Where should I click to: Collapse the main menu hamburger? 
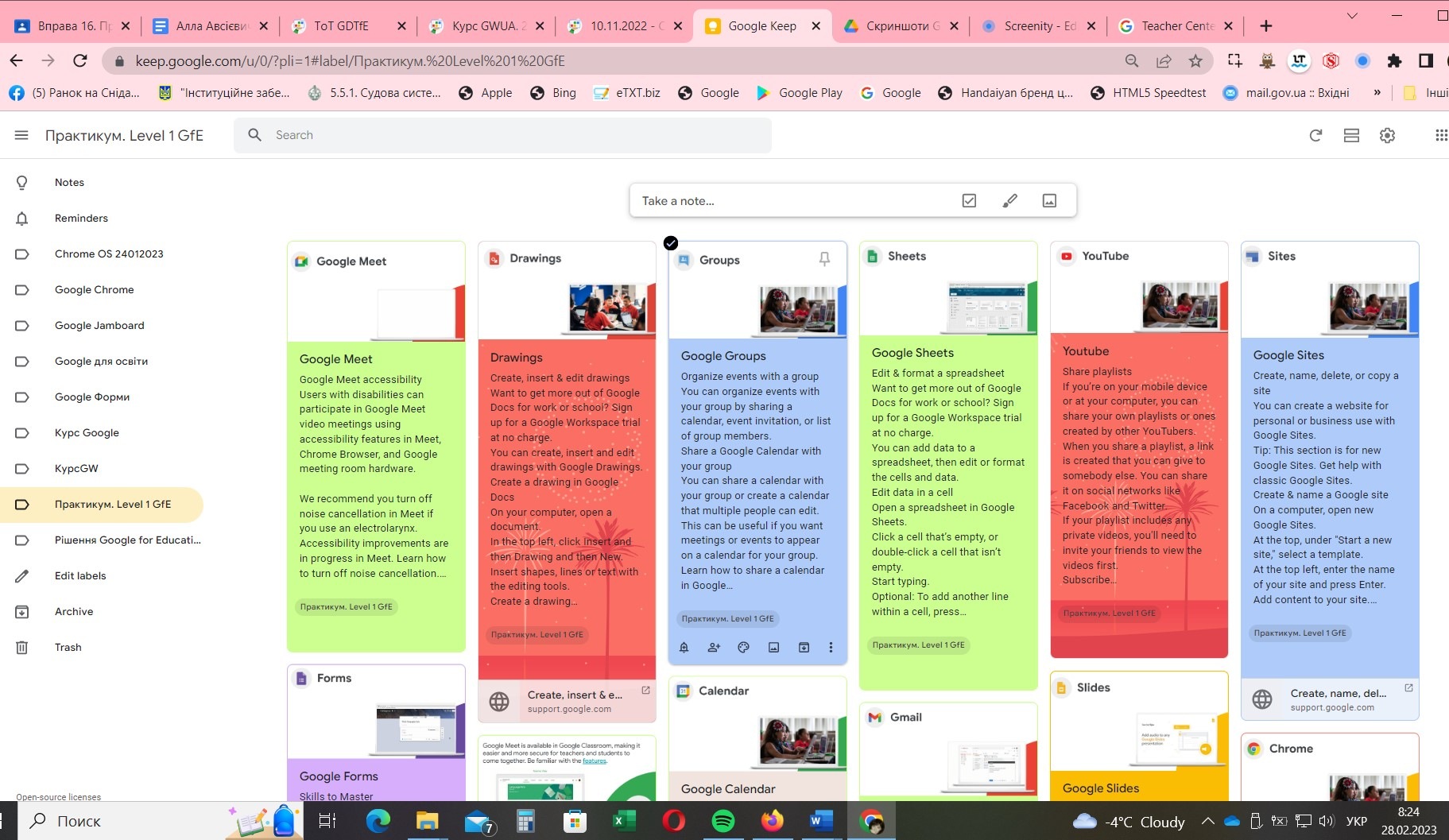click(x=21, y=135)
